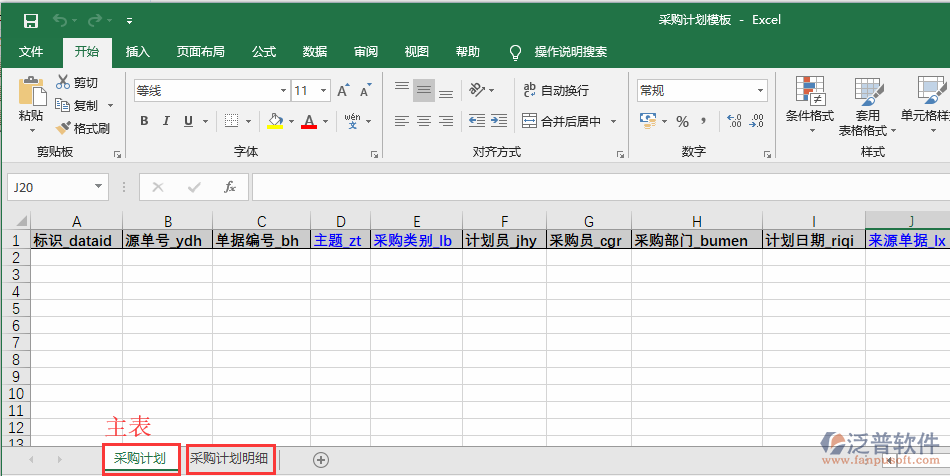Select the Format Painter (格式刷)
950x476 pixels.
(x=82, y=128)
